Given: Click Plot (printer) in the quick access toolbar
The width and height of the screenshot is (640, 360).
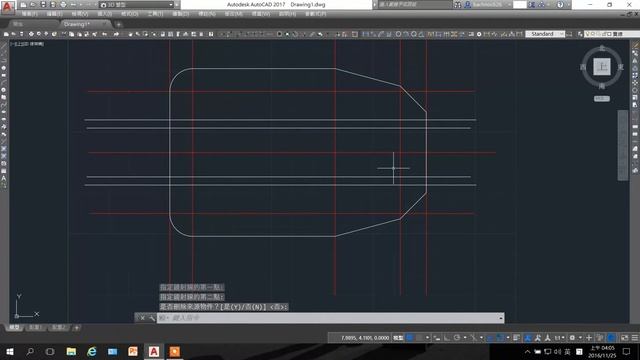Looking at the screenshot, I should point(63,5).
